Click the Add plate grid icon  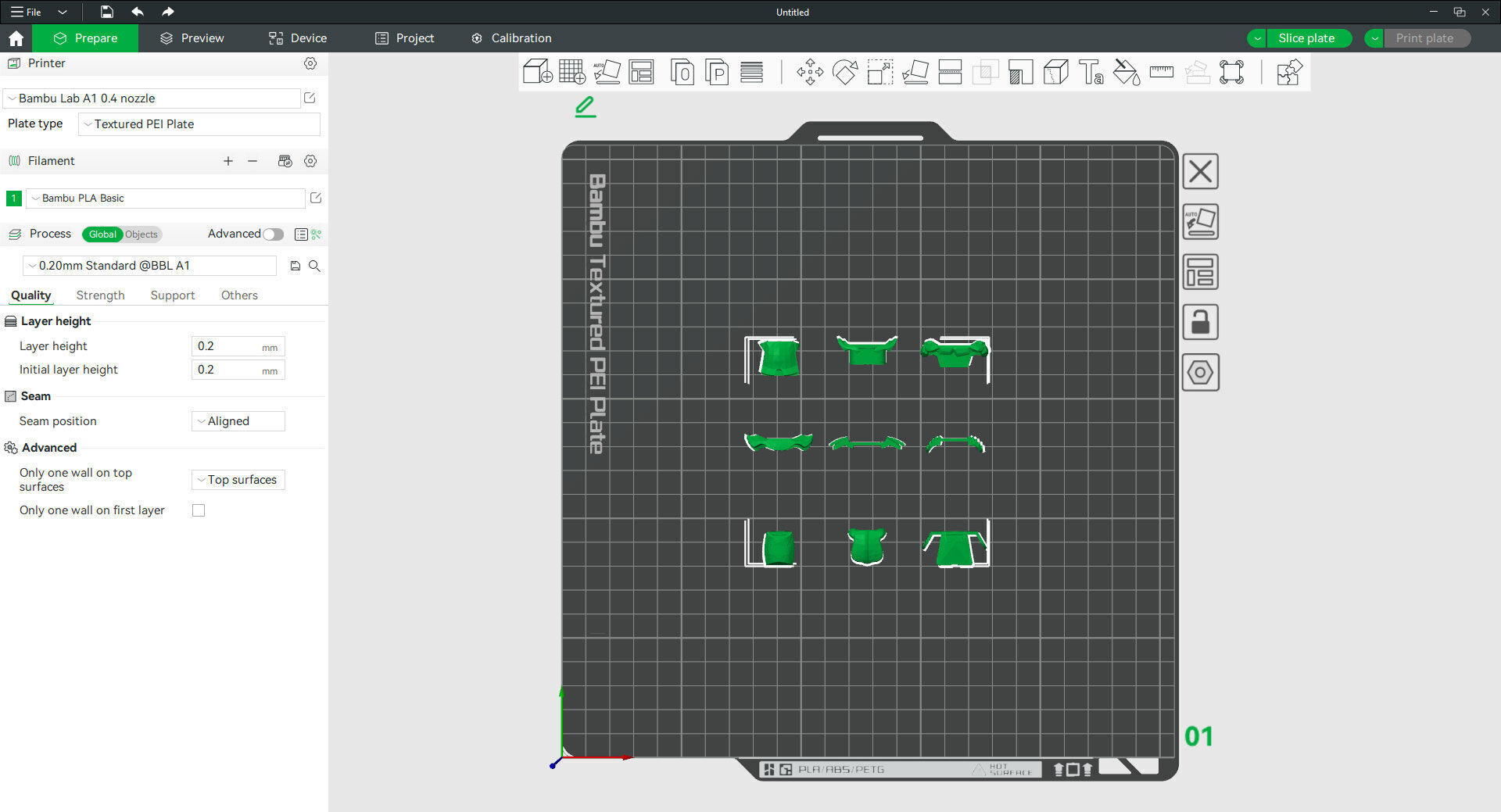571,72
